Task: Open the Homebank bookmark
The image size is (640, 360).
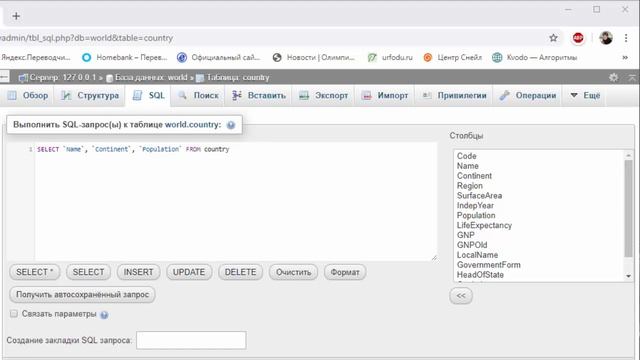Action: (124, 58)
